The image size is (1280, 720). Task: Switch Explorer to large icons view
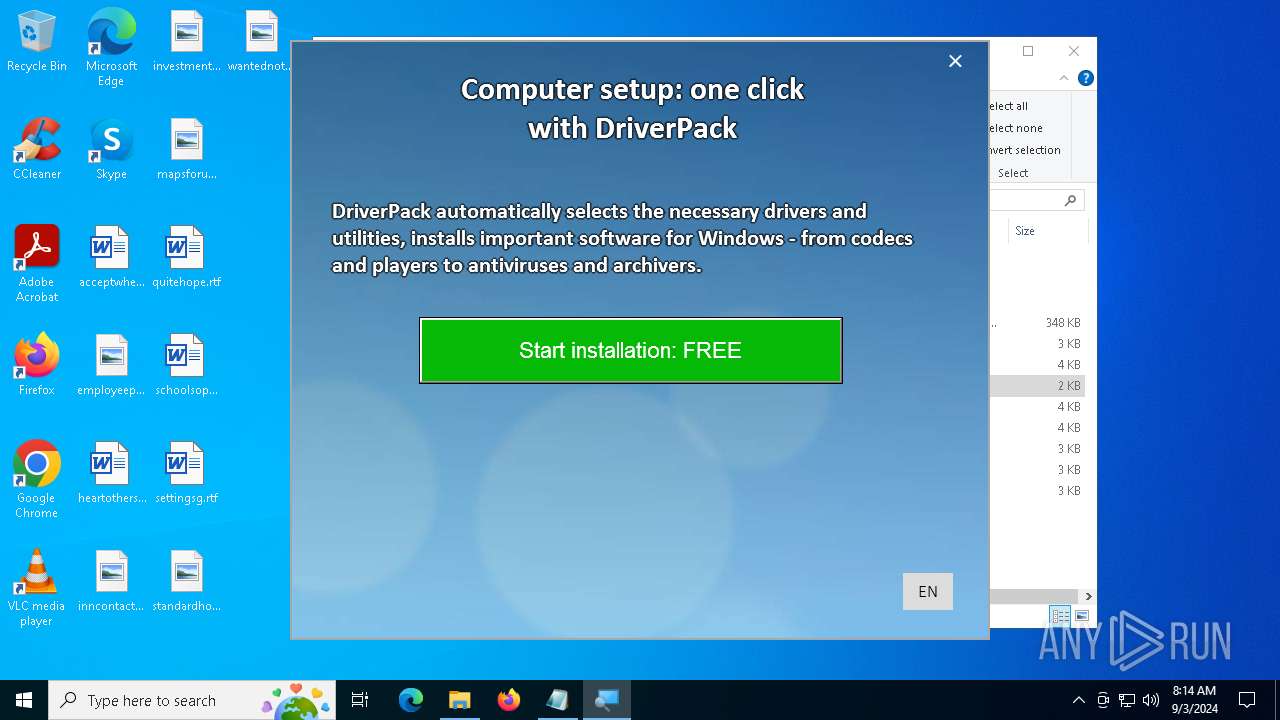(1082, 616)
